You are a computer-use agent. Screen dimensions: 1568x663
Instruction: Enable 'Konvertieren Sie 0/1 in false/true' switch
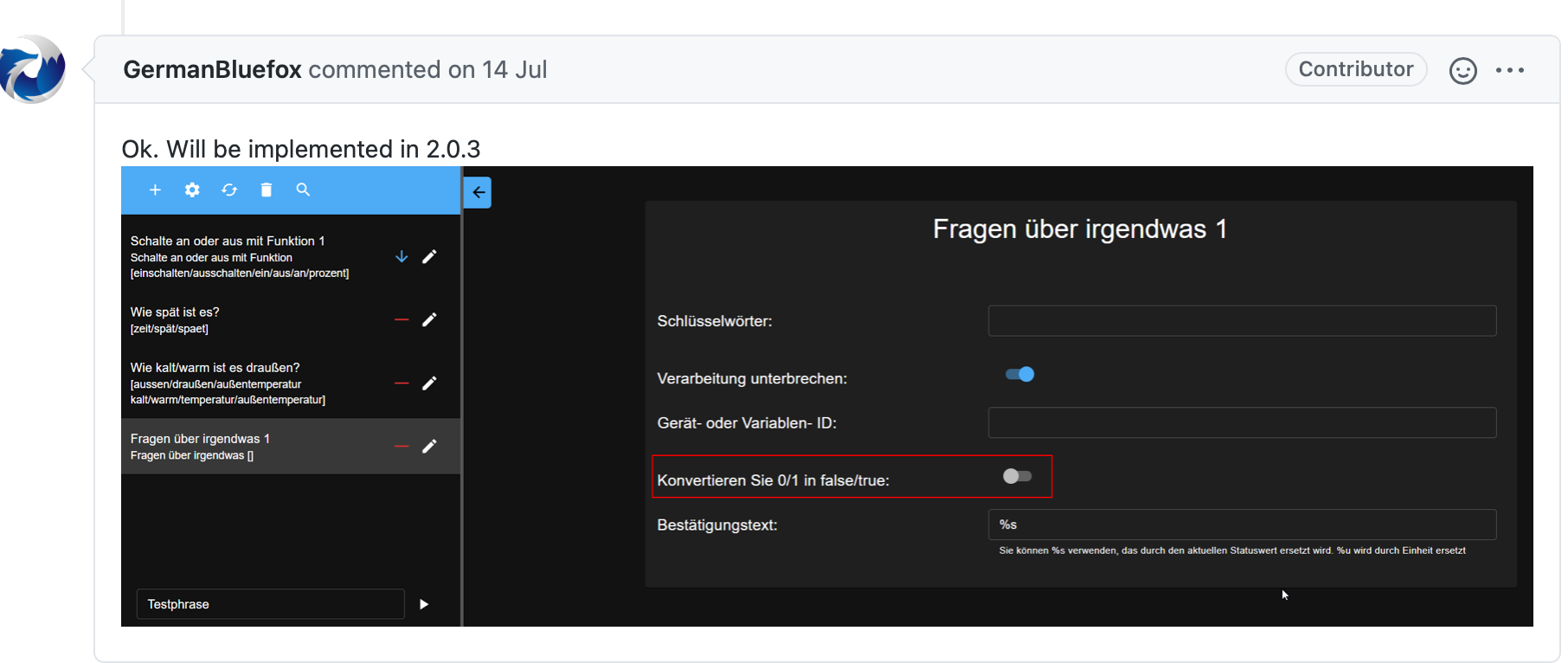click(x=1017, y=476)
